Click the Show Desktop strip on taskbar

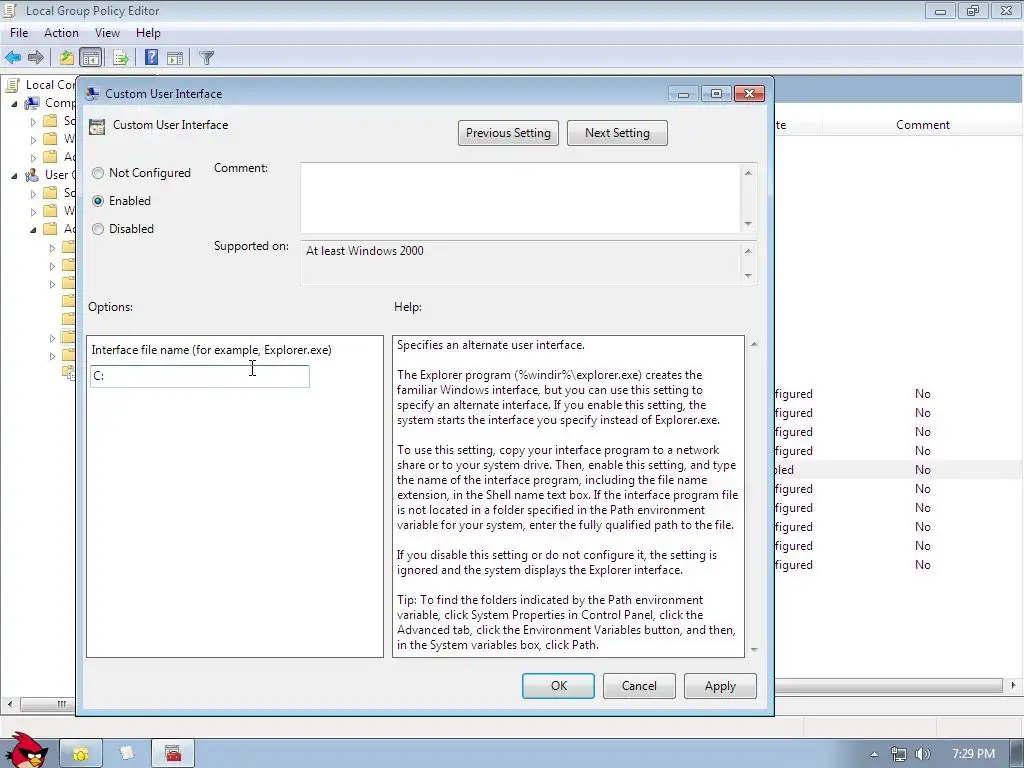point(1017,754)
